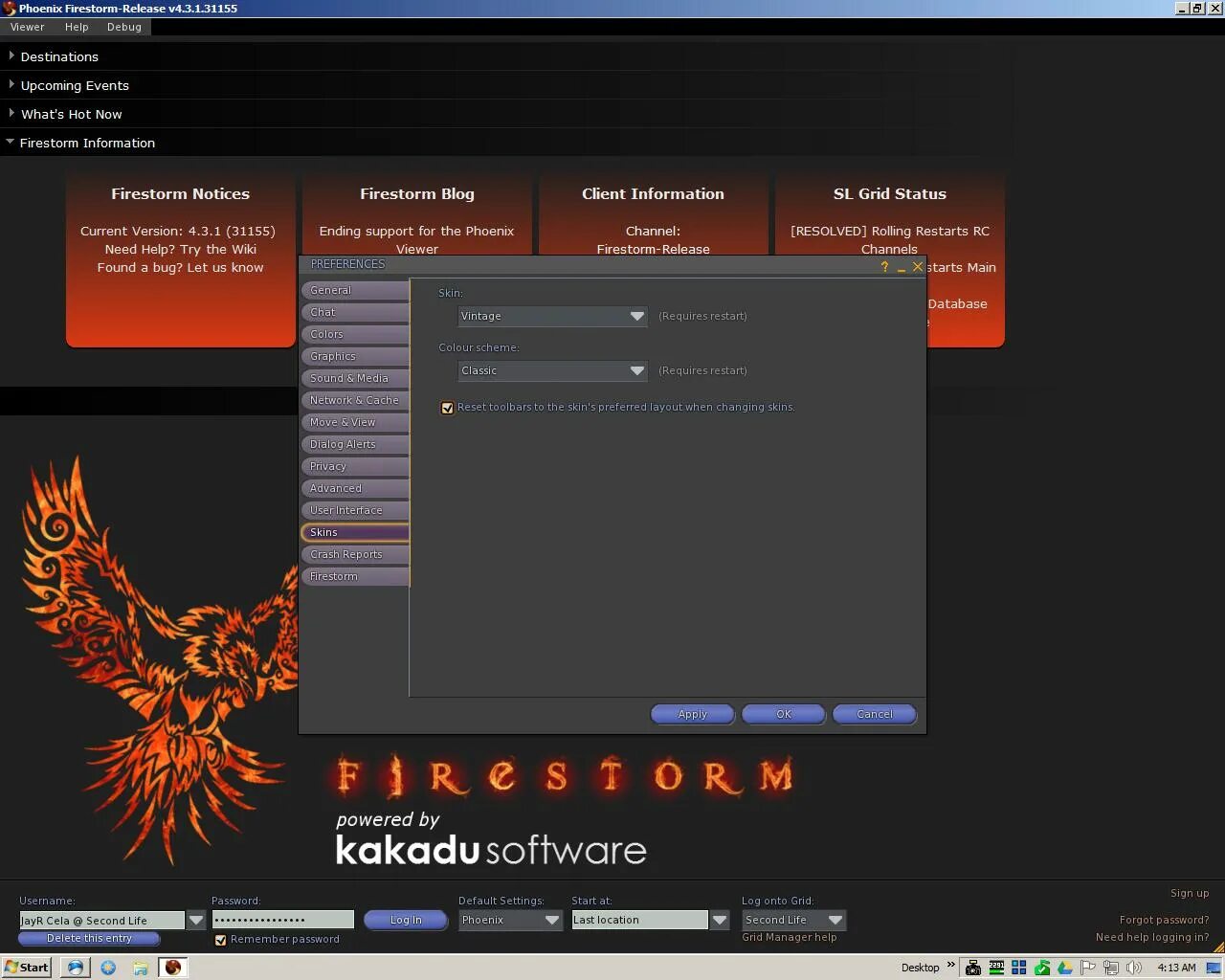Click the volume speaker tray icon
1225x980 pixels.
click(x=1133, y=968)
